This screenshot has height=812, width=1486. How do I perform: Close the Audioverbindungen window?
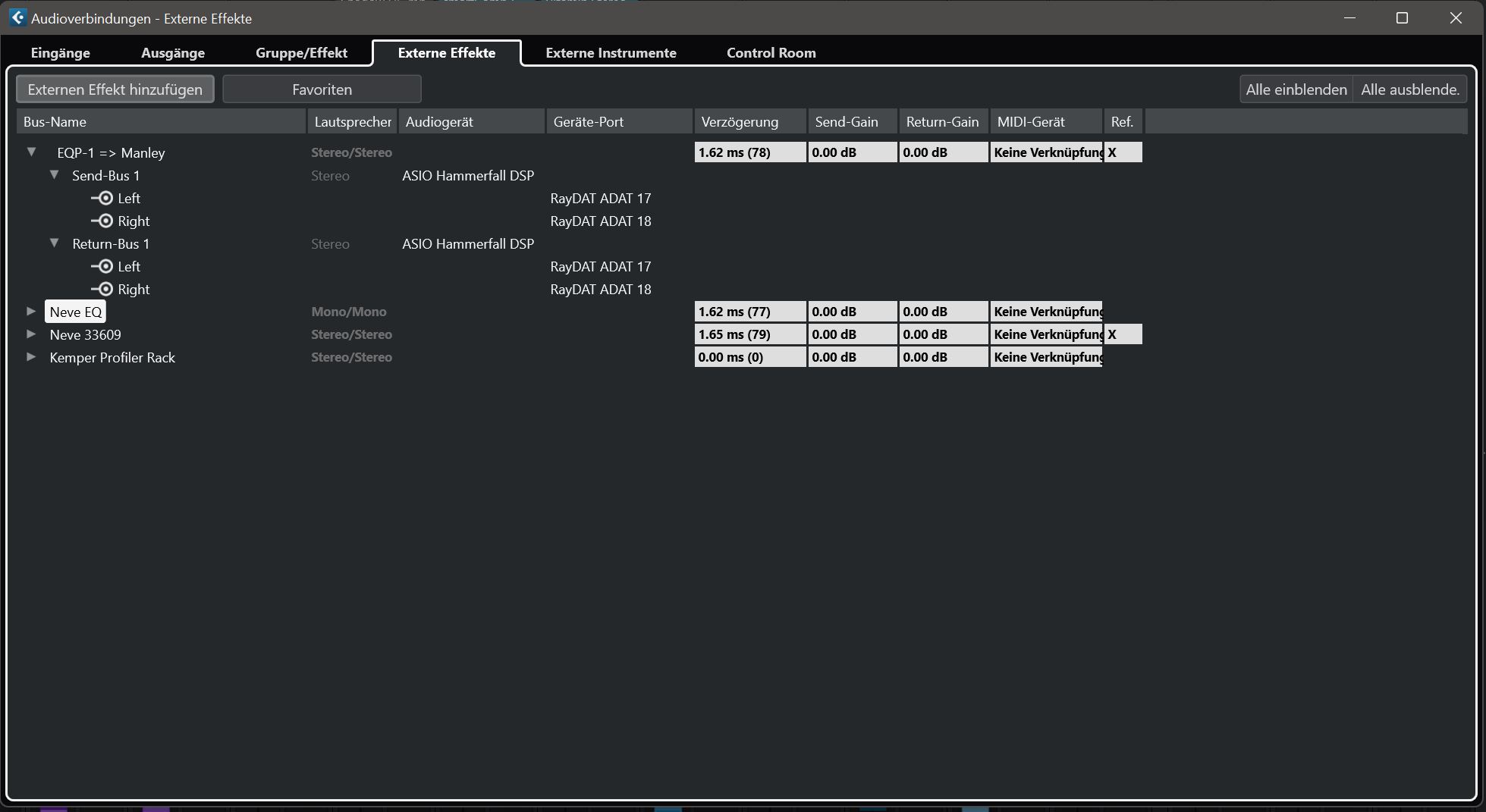(x=1455, y=17)
